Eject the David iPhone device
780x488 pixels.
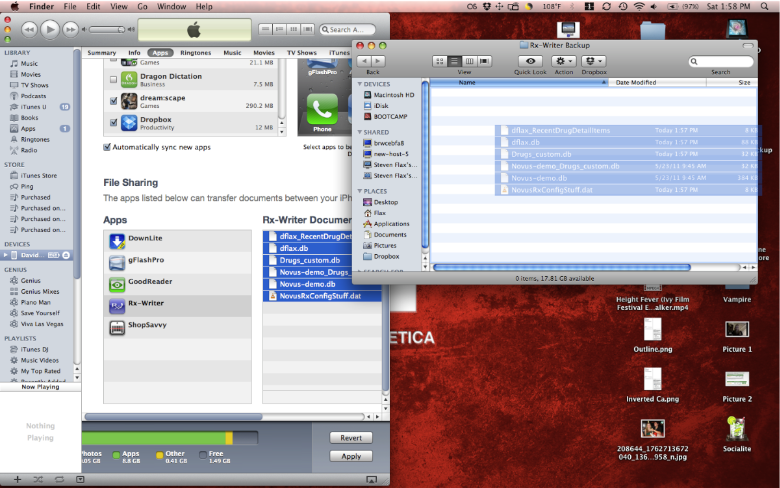click(66, 255)
